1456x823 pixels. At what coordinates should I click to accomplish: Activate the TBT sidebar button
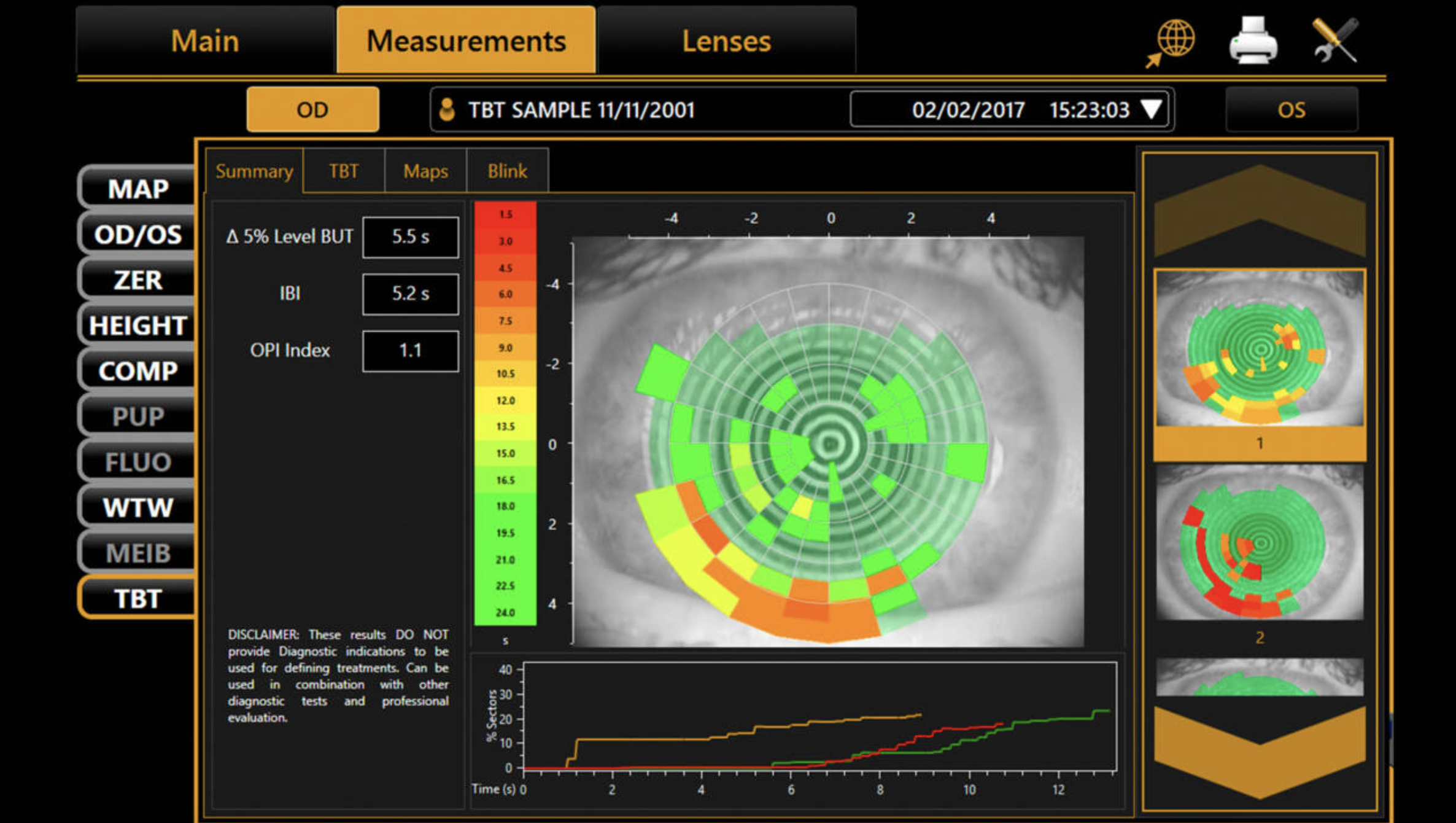coord(137,598)
